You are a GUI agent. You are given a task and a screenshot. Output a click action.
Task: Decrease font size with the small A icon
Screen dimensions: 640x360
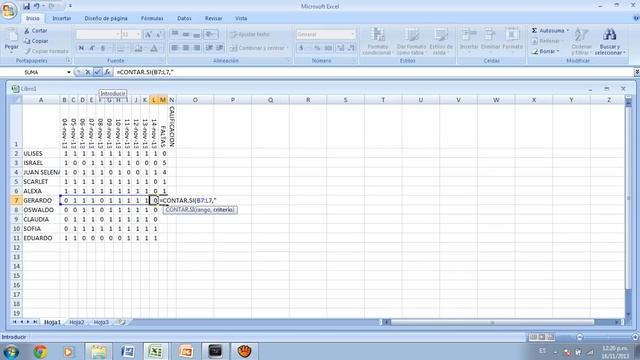click(159, 34)
